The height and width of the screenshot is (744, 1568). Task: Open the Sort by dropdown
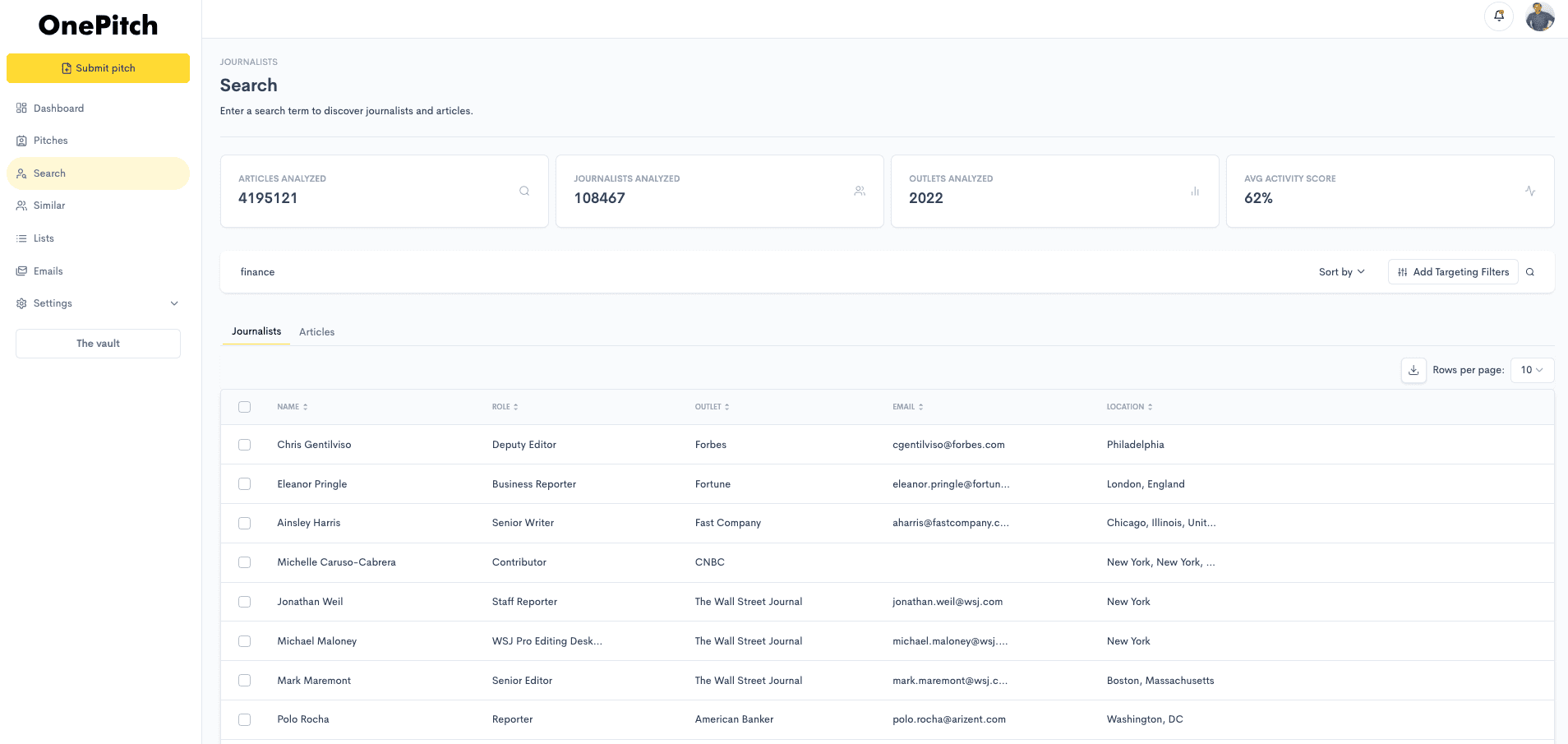coord(1342,272)
